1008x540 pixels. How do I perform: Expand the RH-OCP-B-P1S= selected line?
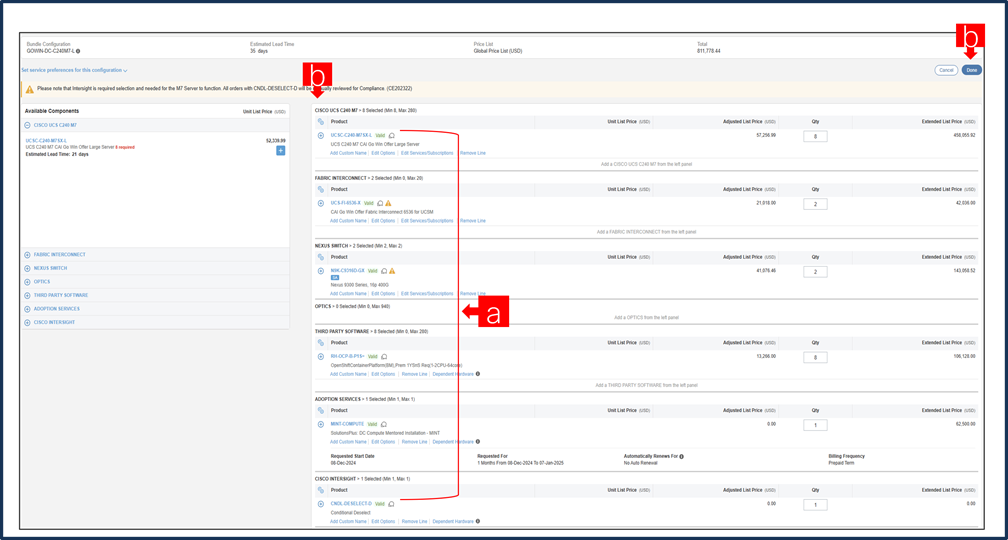tap(321, 357)
